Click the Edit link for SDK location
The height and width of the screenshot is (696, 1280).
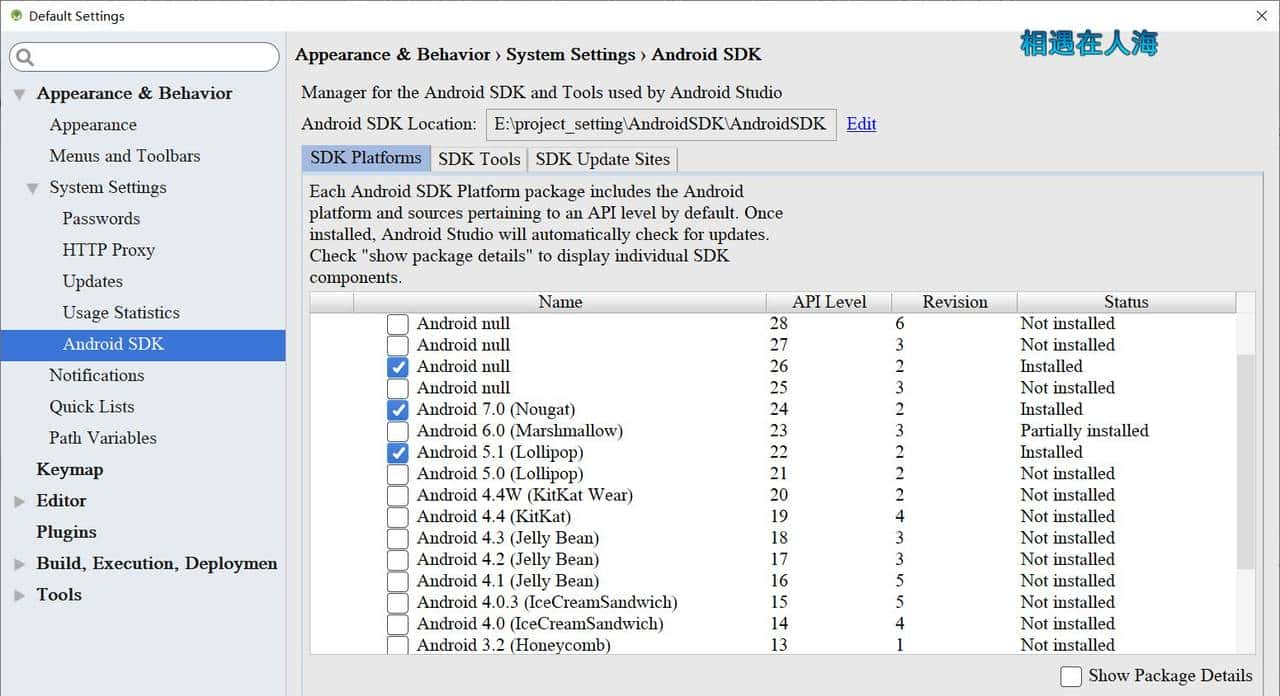click(x=861, y=124)
